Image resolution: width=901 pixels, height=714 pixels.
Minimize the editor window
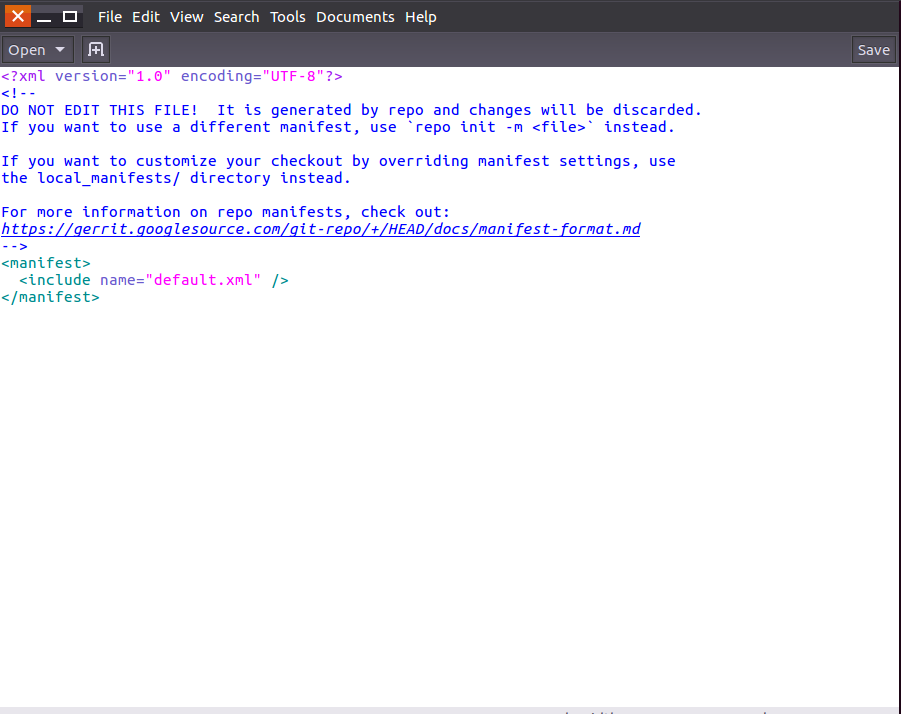point(44,17)
